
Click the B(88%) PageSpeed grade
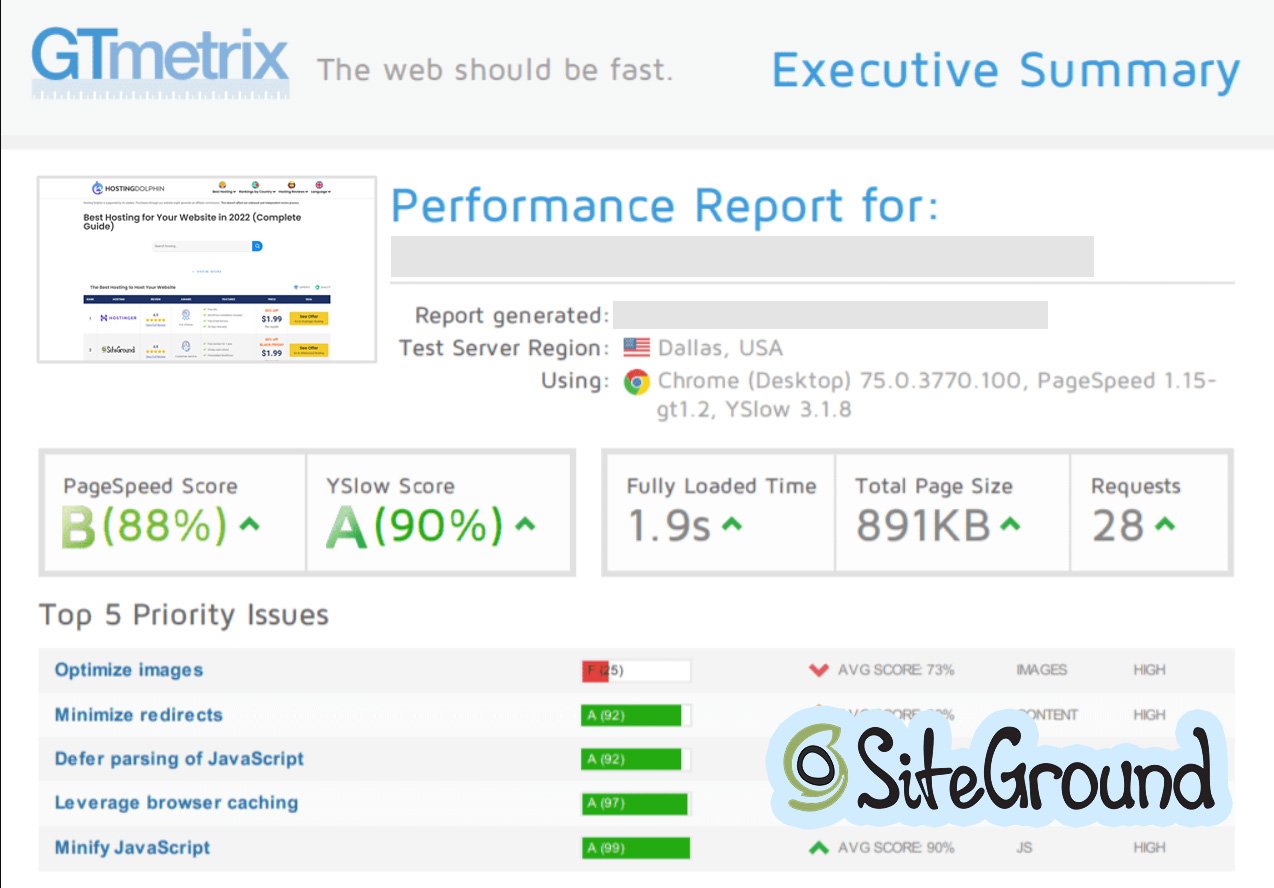pyautogui.click(x=145, y=527)
